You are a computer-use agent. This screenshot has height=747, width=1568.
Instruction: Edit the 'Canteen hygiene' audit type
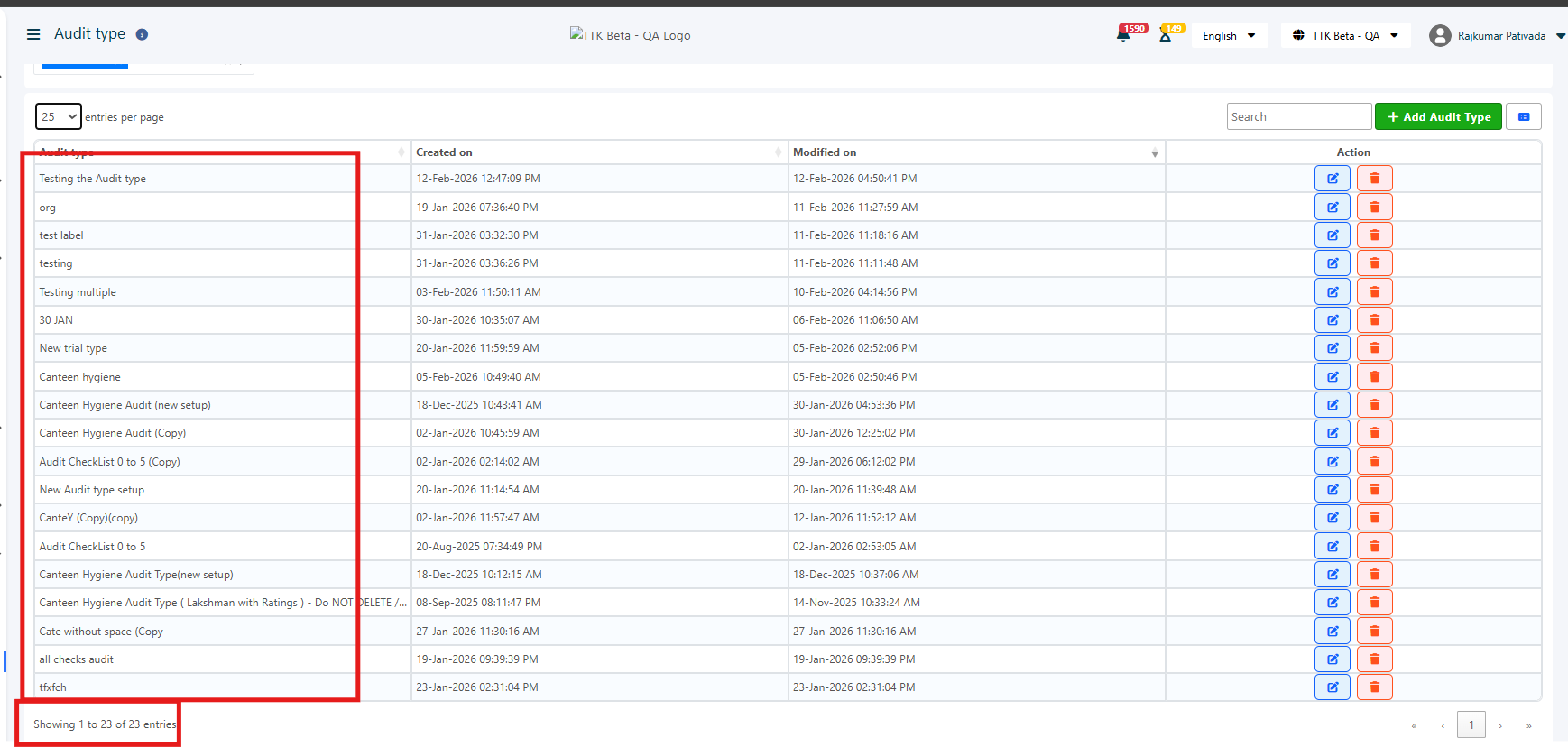1332,377
